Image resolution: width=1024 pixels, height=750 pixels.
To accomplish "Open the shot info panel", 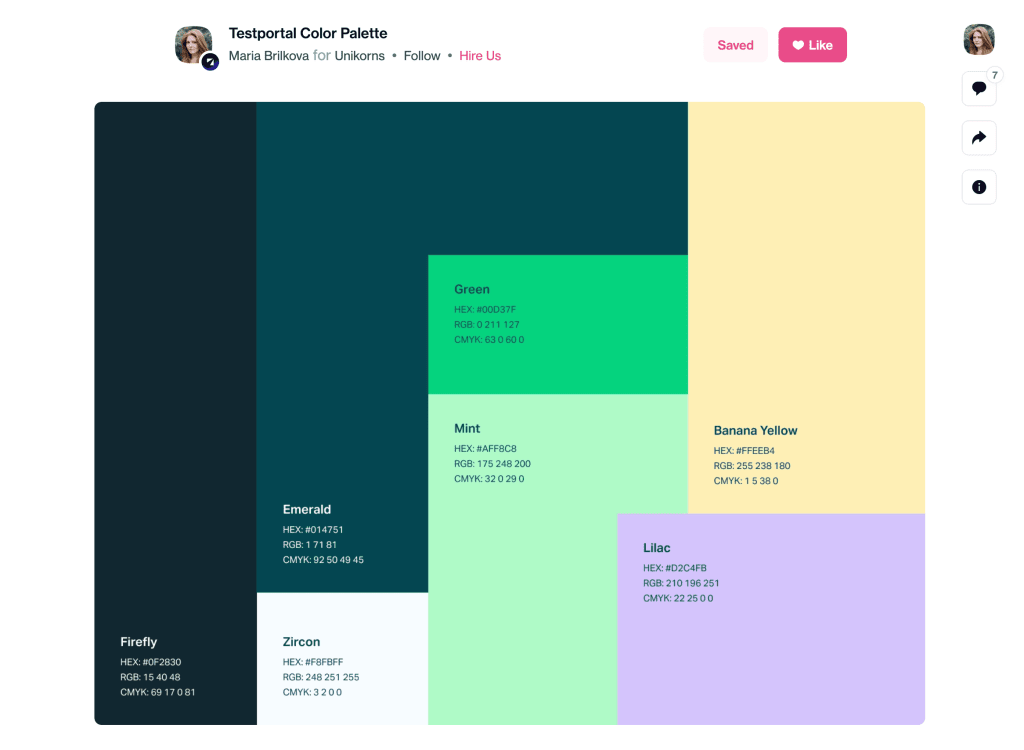I will click(979, 186).
